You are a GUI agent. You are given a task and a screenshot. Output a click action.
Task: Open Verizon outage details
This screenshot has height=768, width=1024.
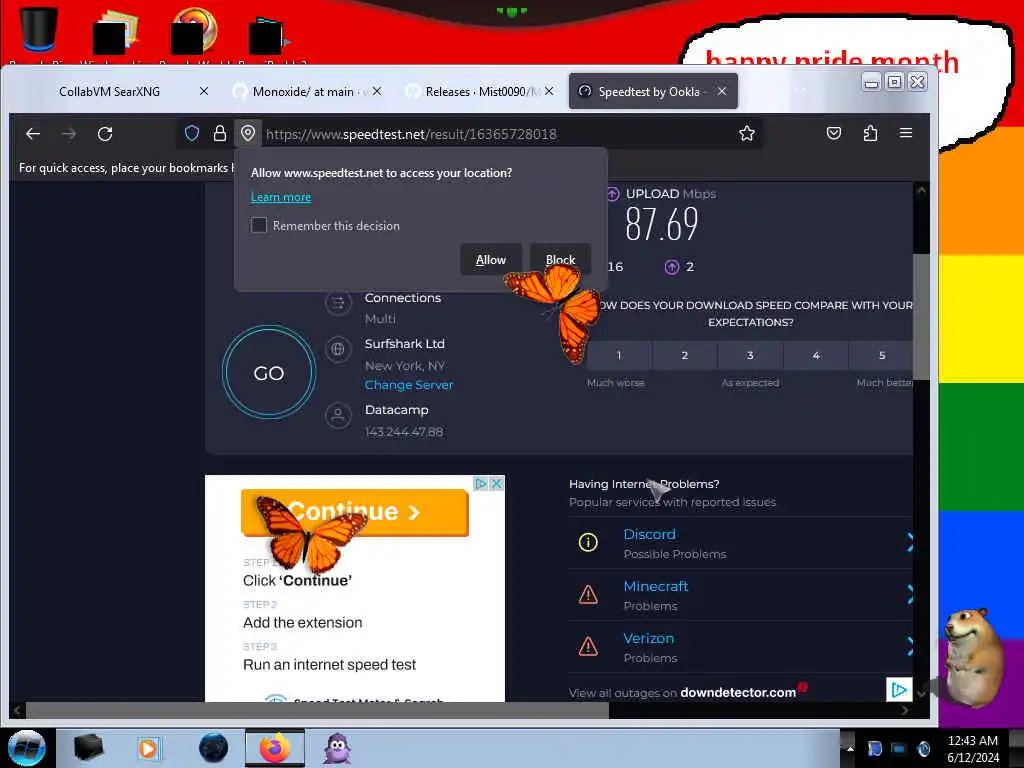[x=648, y=639]
